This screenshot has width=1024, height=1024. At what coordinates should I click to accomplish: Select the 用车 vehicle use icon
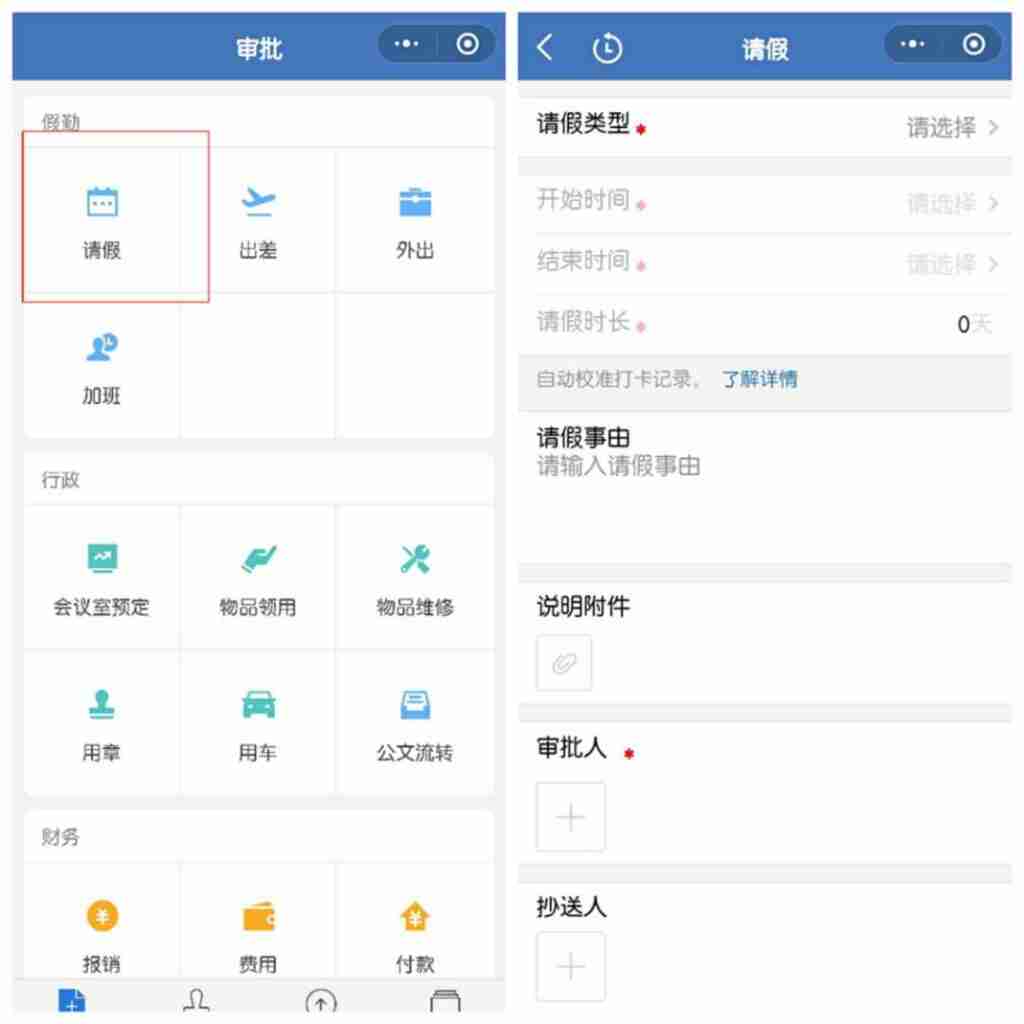pyautogui.click(x=258, y=726)
